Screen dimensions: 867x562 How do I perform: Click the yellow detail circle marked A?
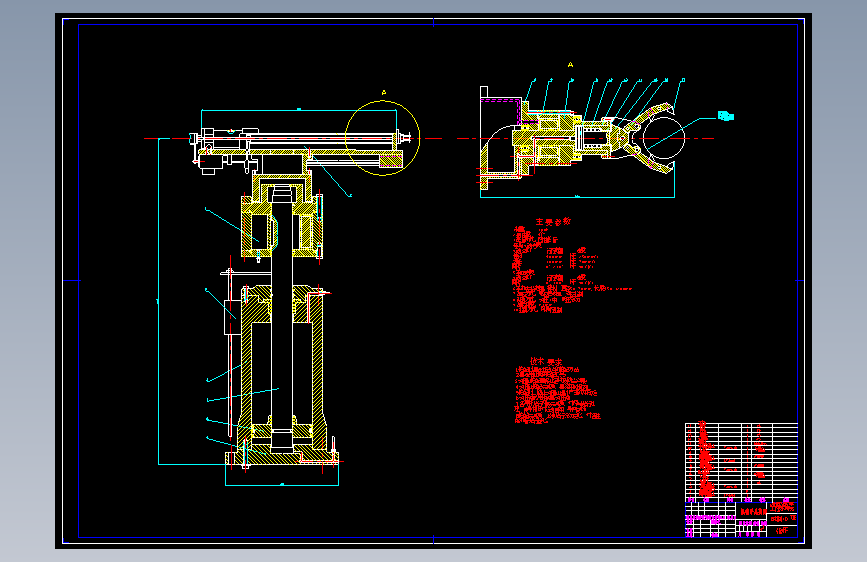click(382, 138)
